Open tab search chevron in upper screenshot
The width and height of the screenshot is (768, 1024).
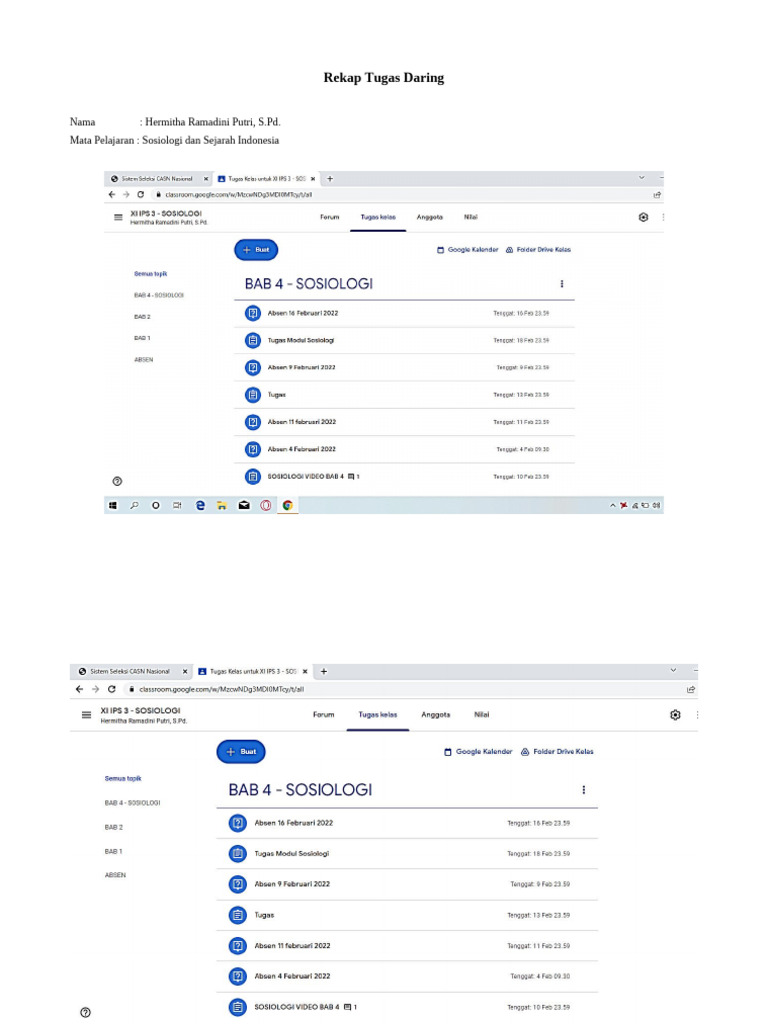(x=641, y=178)
